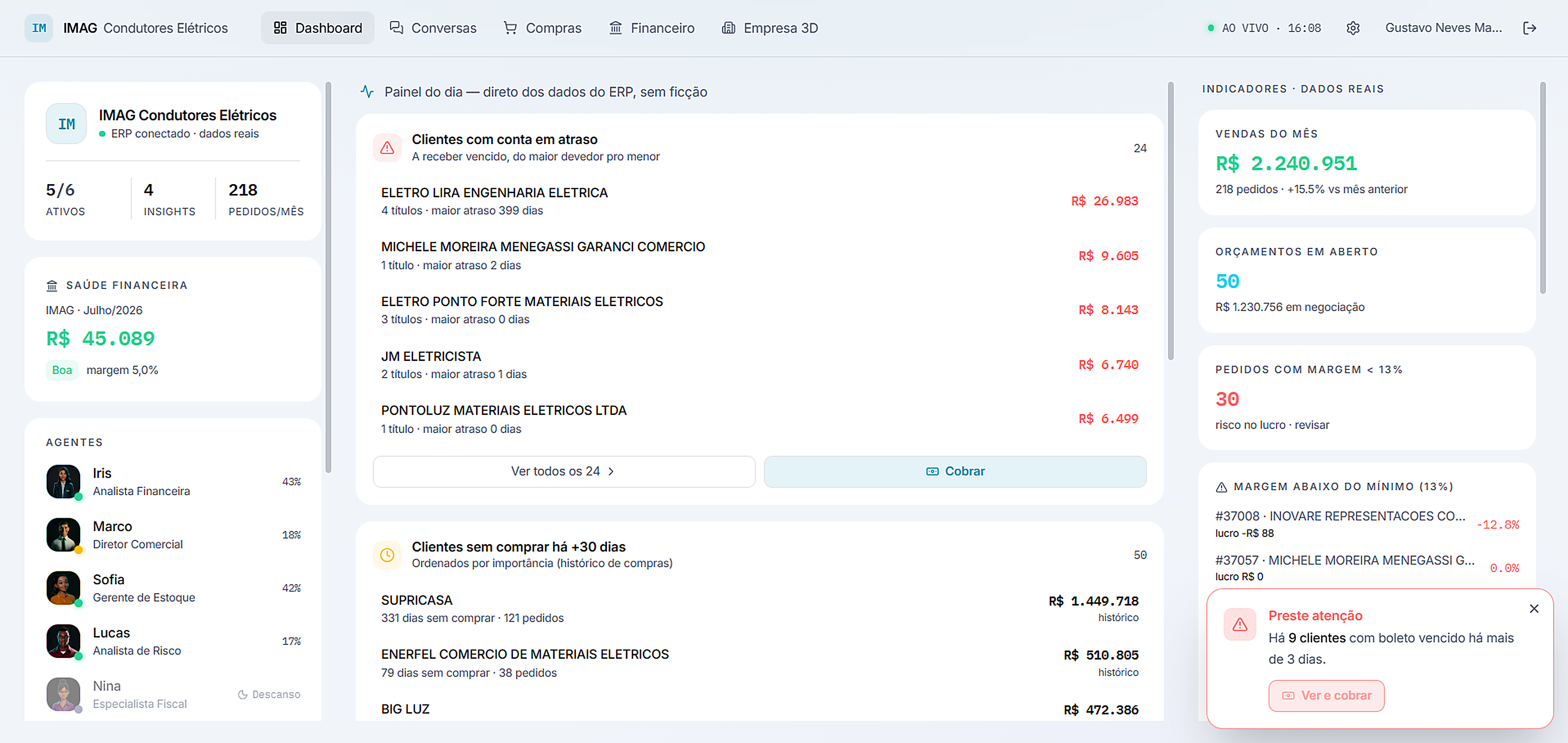Select Iris agent avatar
Screen dimensions: 1568x743
(x=63, y=482)
